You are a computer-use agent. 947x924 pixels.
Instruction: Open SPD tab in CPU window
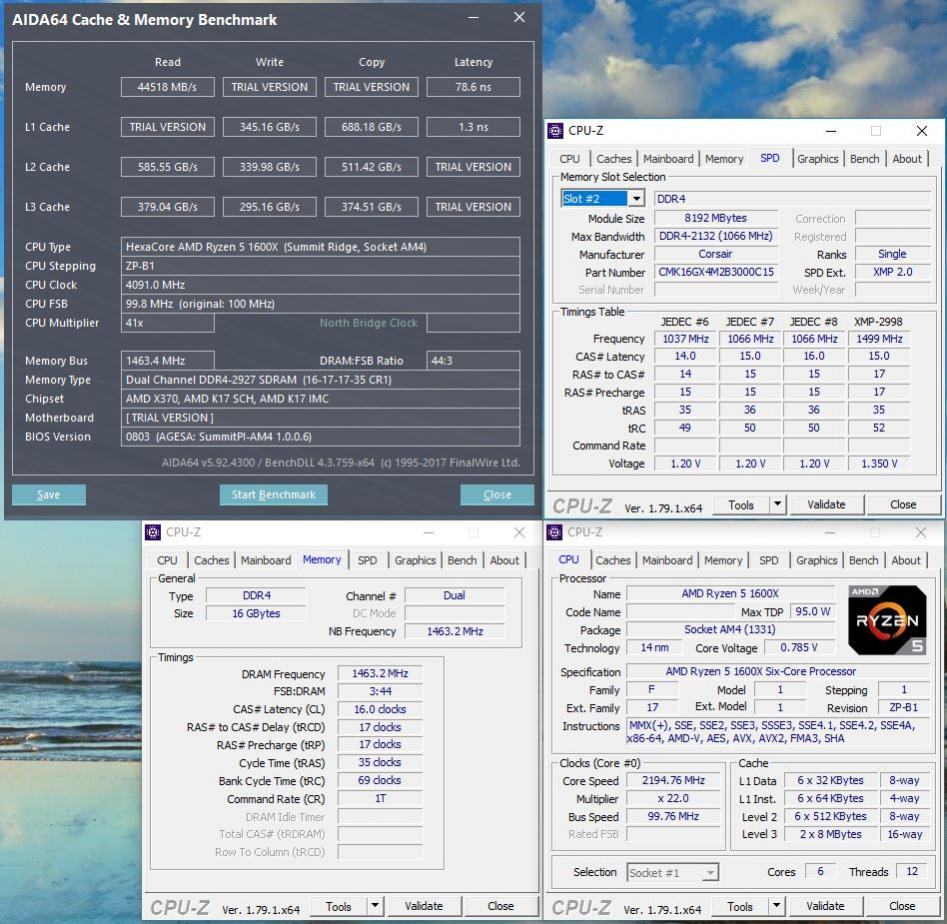(769, 560)
